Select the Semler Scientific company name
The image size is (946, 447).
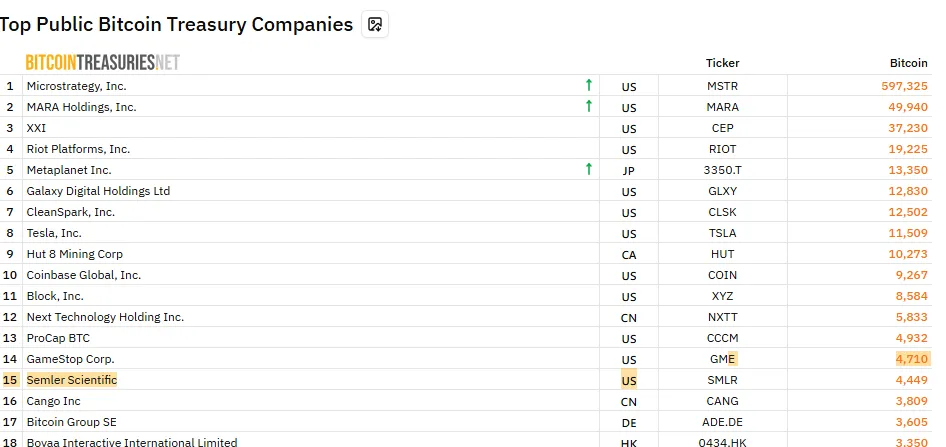pyautogui.click(x=72, y=380)
